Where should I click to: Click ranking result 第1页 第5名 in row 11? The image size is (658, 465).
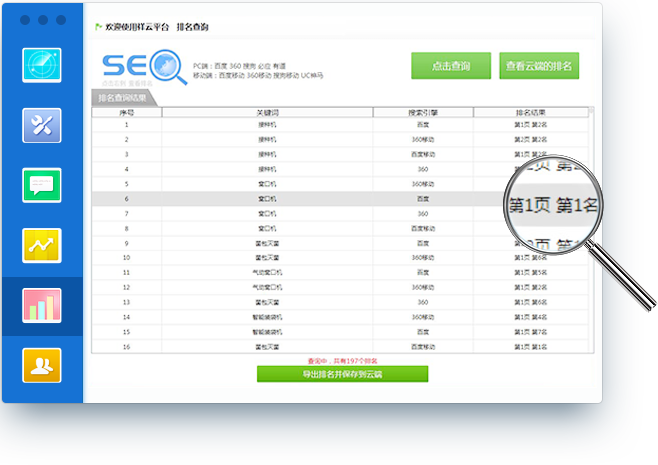pyautogui.click(x=531, y=272)
